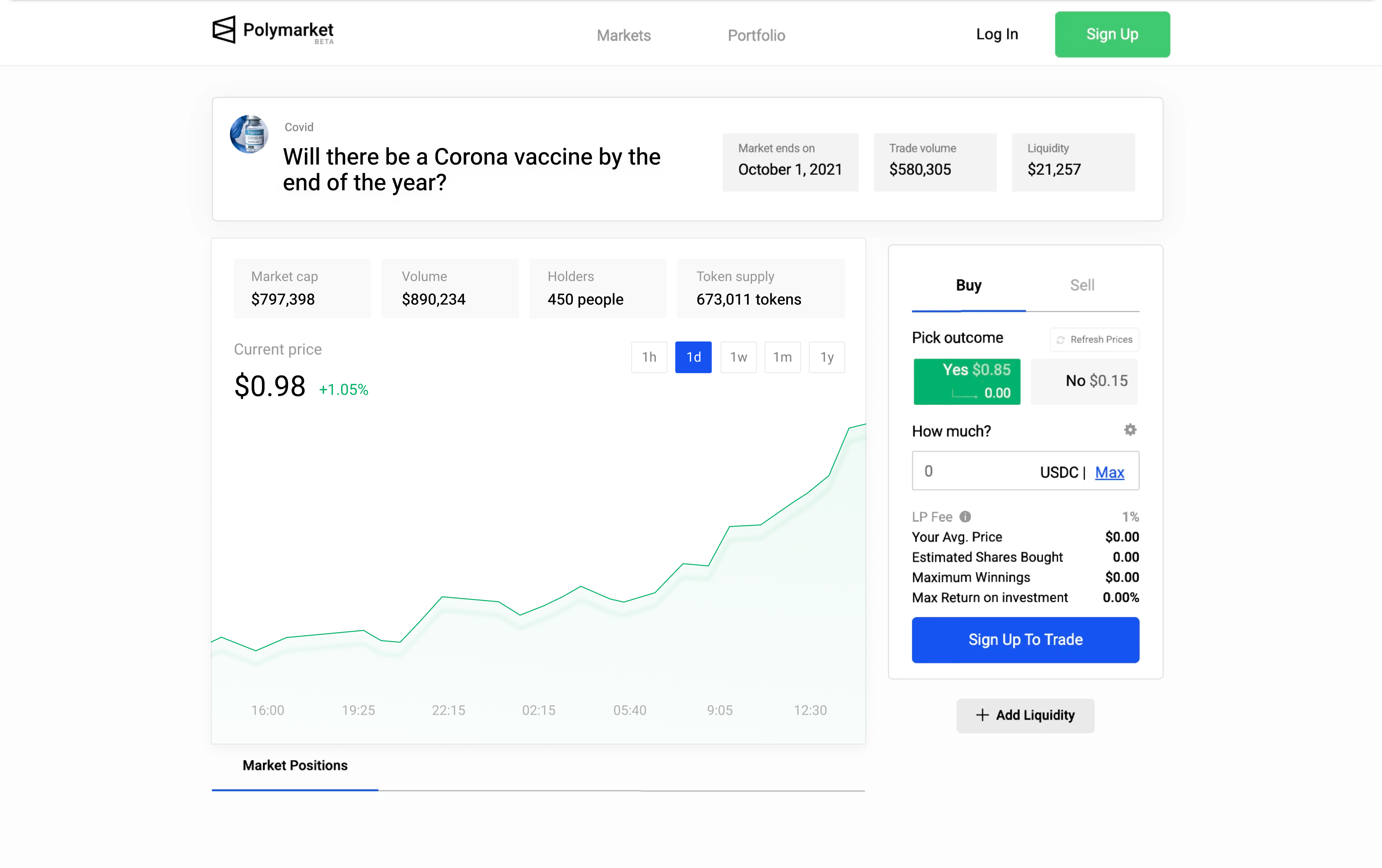Viewport: 1382px width, 868px height.
Task: Click the Refresh Prices button
Action: tap(1094, 339)
